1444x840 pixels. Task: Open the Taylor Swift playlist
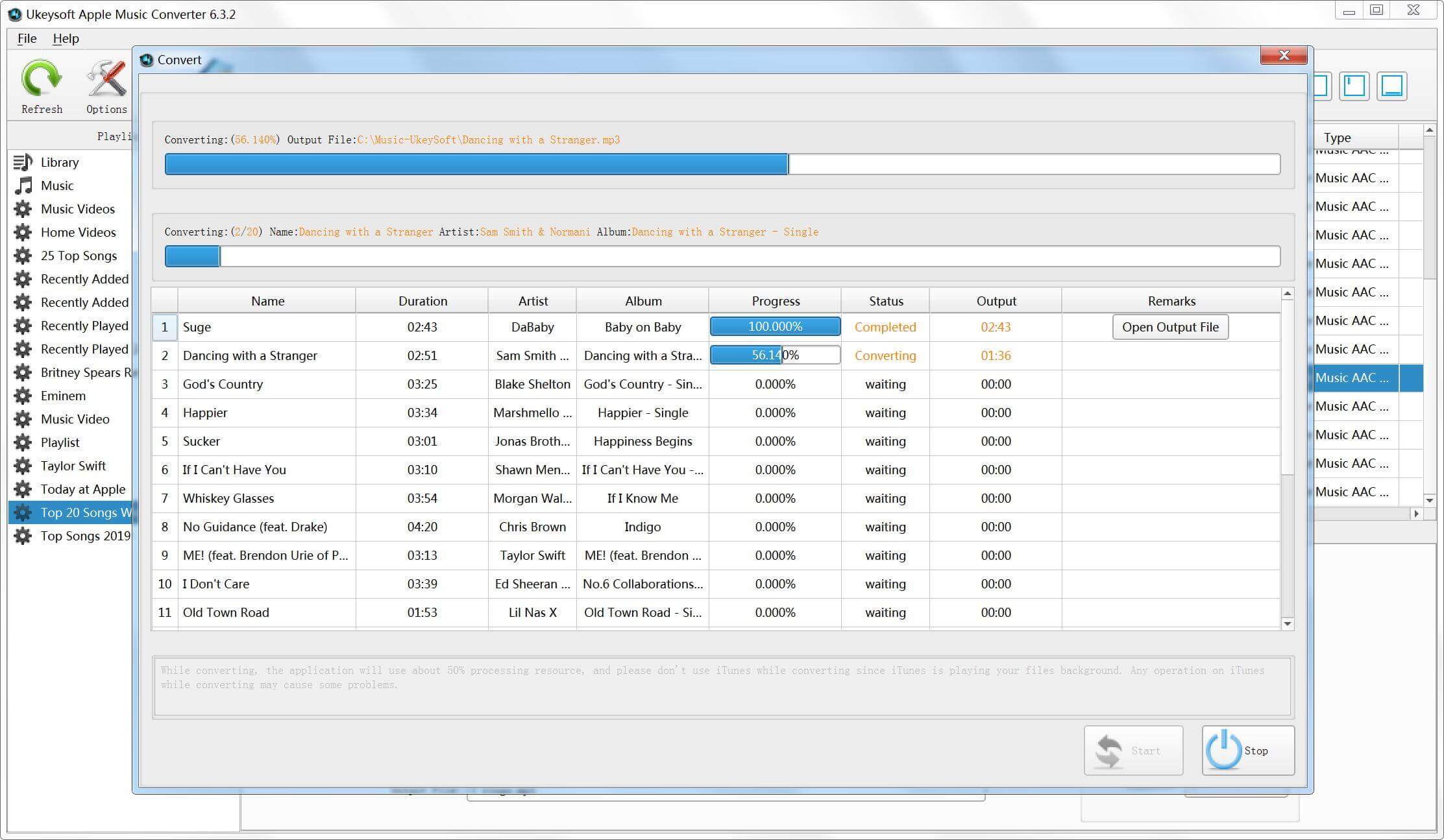point(73,466)
